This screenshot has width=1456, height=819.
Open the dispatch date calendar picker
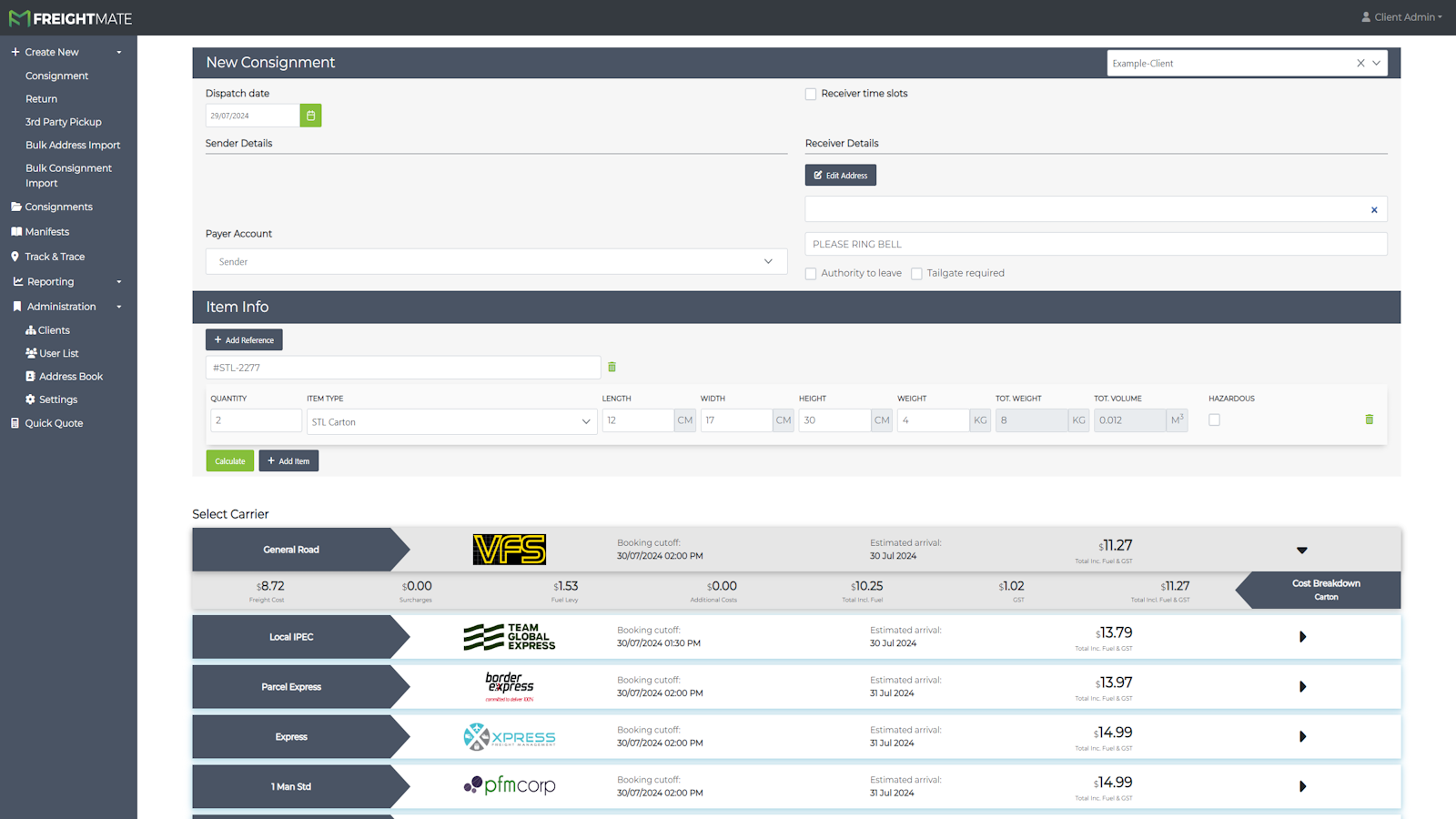(310, 115)
